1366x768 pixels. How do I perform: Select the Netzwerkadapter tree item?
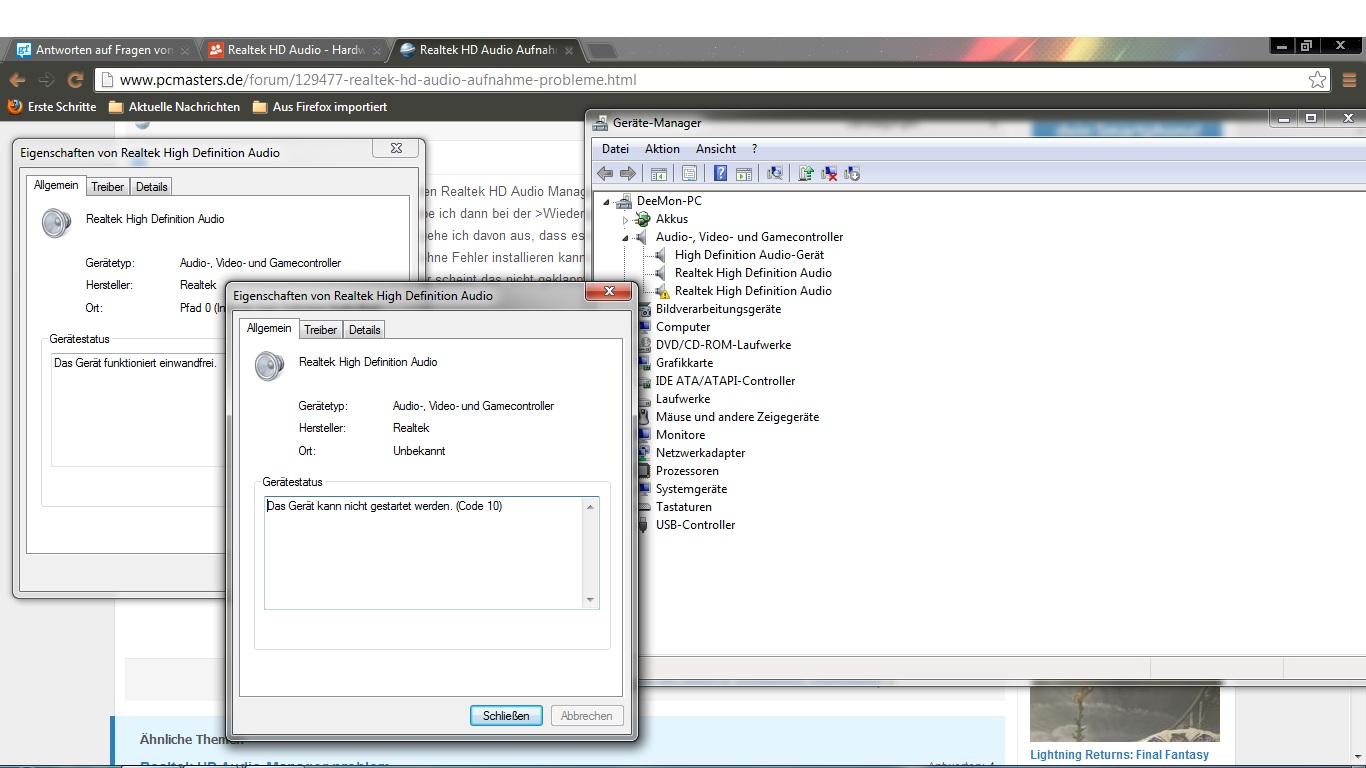[x=700, y=453]
